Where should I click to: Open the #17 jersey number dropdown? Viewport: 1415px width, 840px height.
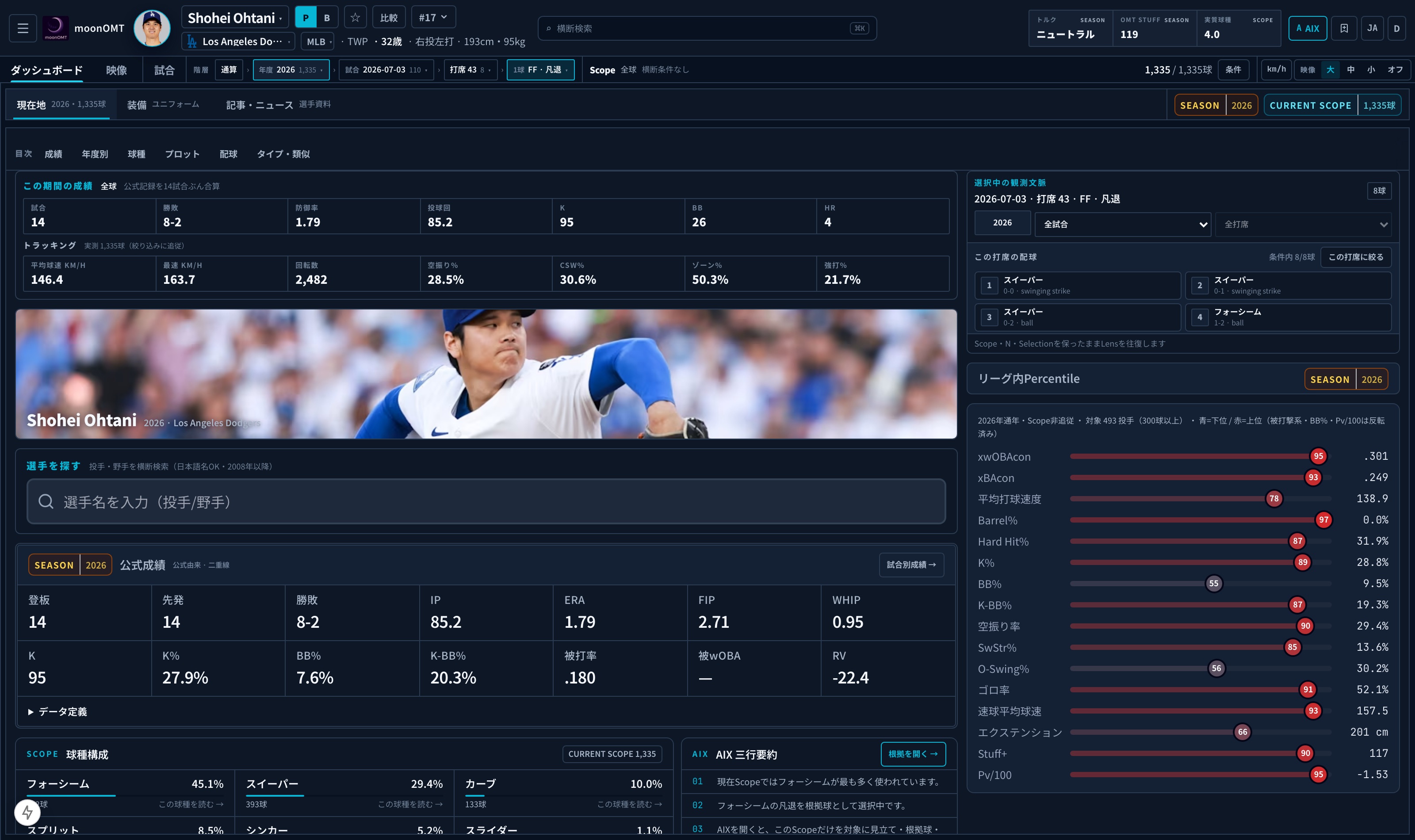pos(433,18)
